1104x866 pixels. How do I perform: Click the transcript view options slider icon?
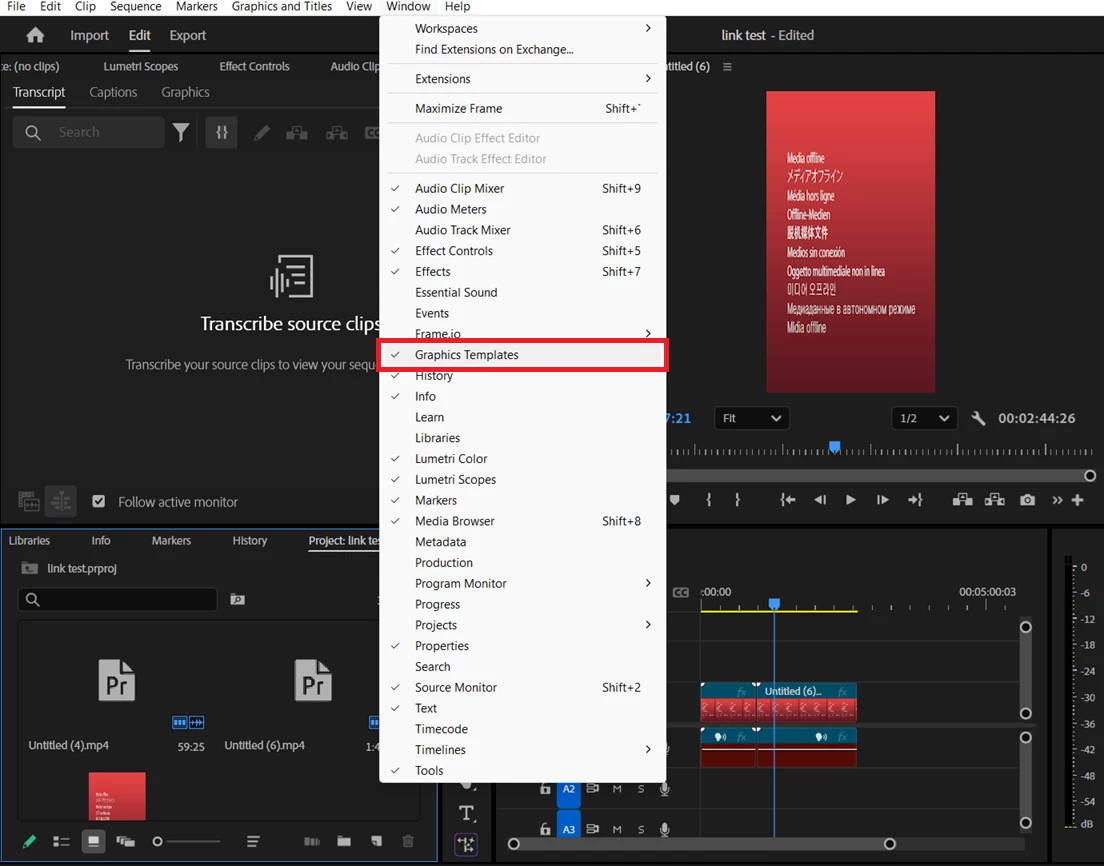coord(222,132)
